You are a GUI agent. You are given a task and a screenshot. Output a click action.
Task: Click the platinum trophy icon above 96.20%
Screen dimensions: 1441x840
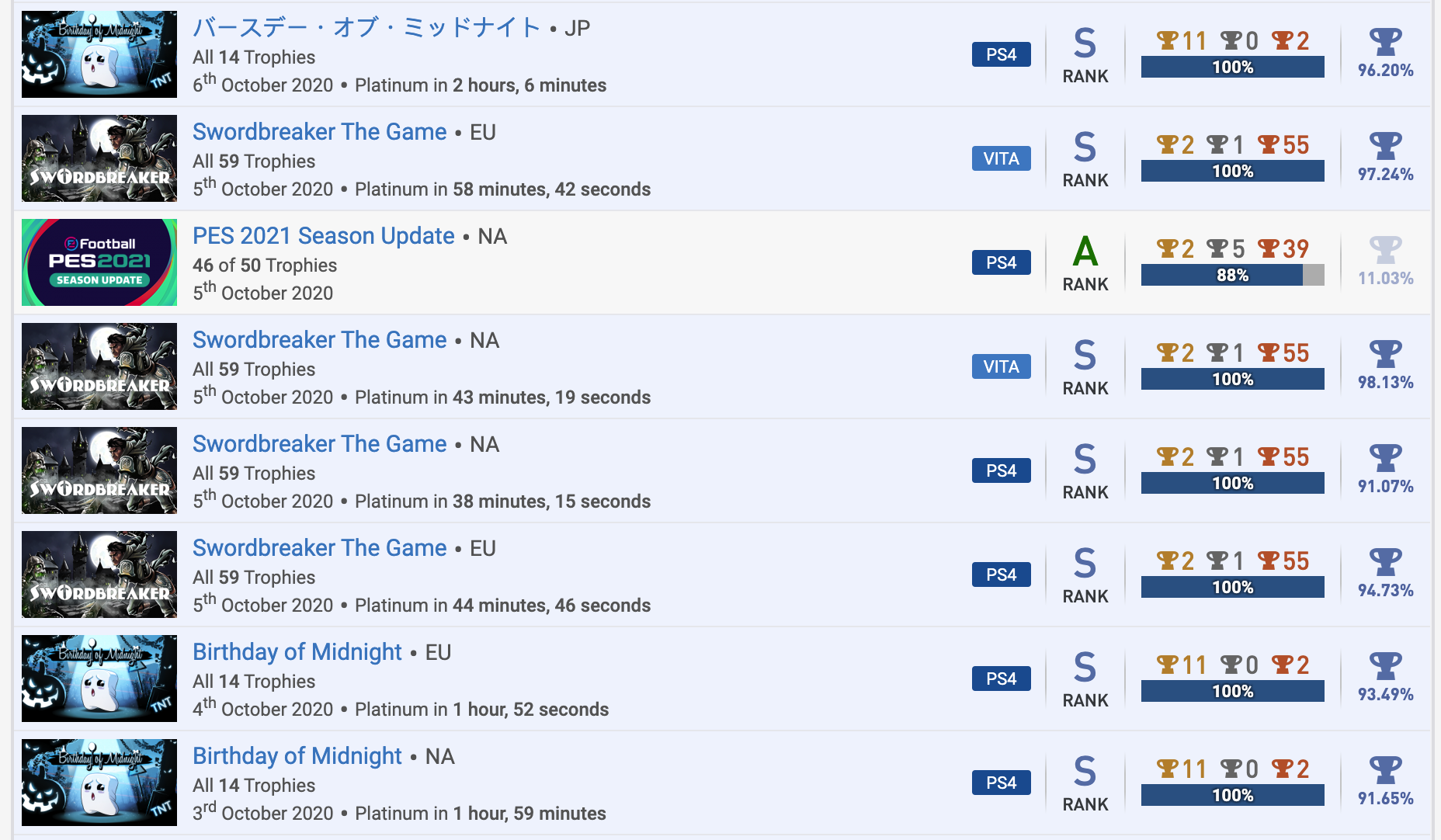(x=1385, y=42)
